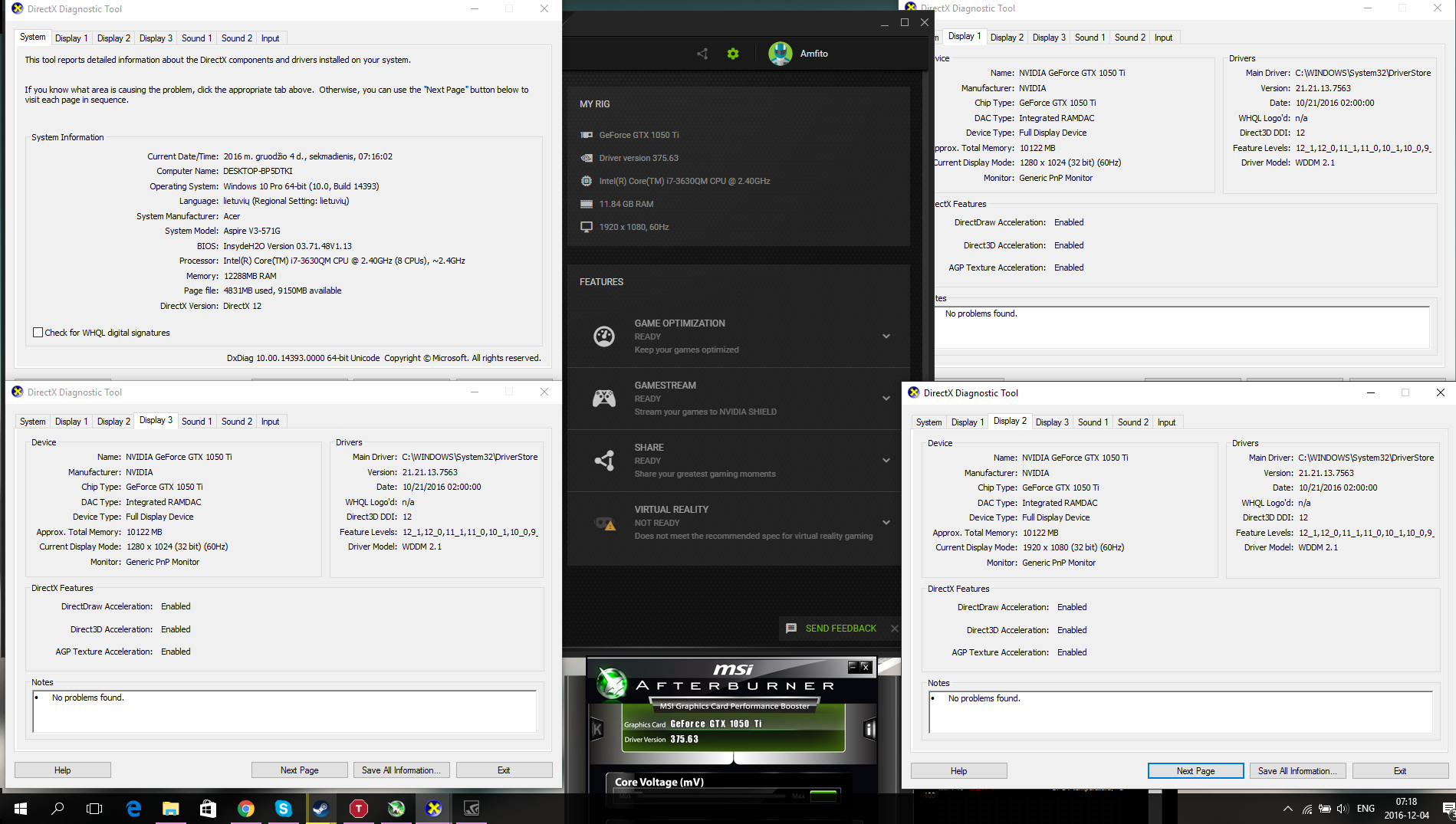
Task: Enable Check for WHQL digital signatures
Action: tap(38, 333)
